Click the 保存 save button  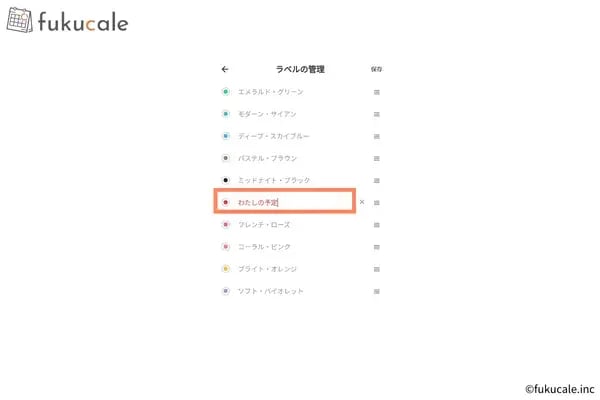[376, 69]
